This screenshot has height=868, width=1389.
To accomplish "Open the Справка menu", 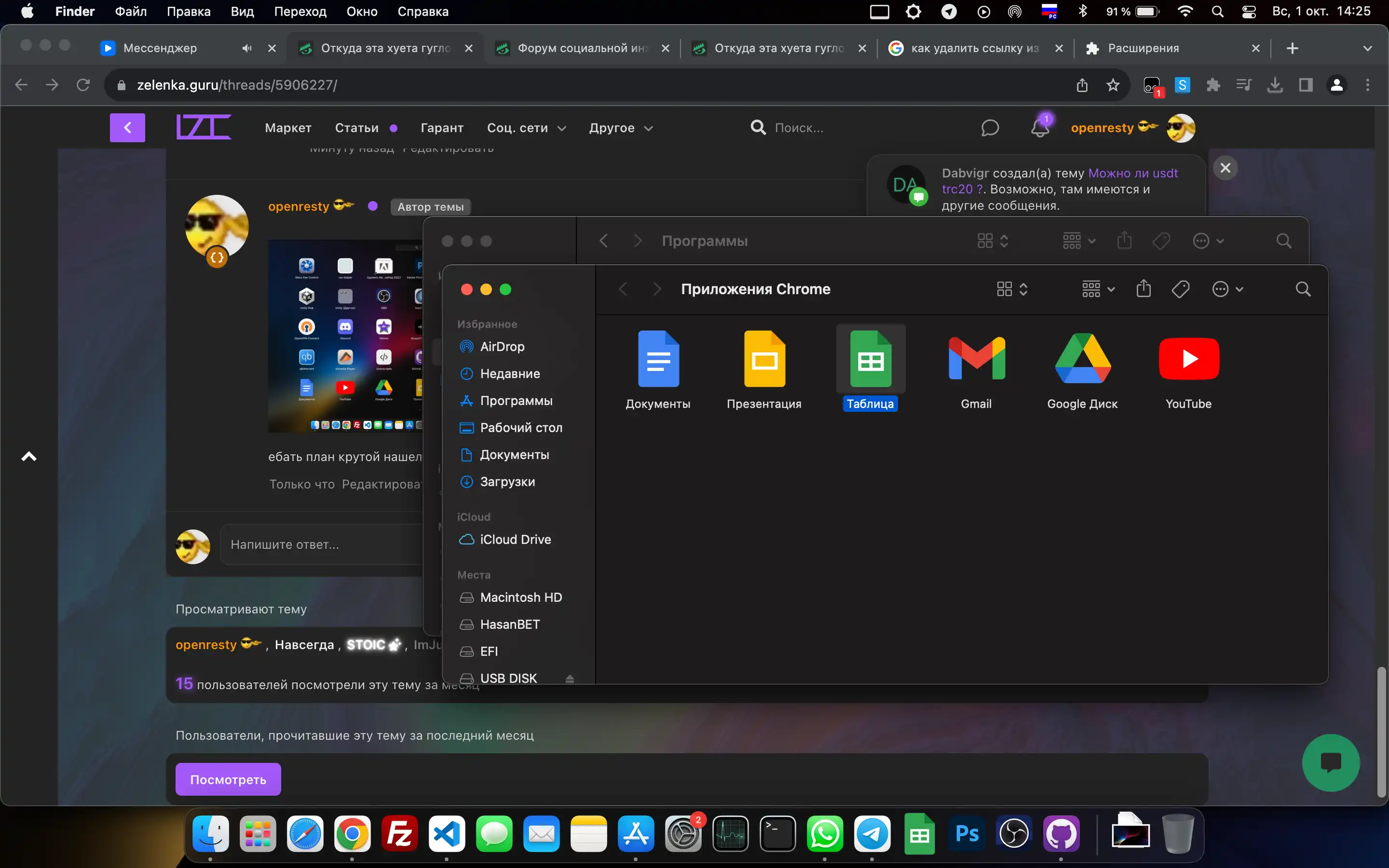I will click(x=423, y=12).
